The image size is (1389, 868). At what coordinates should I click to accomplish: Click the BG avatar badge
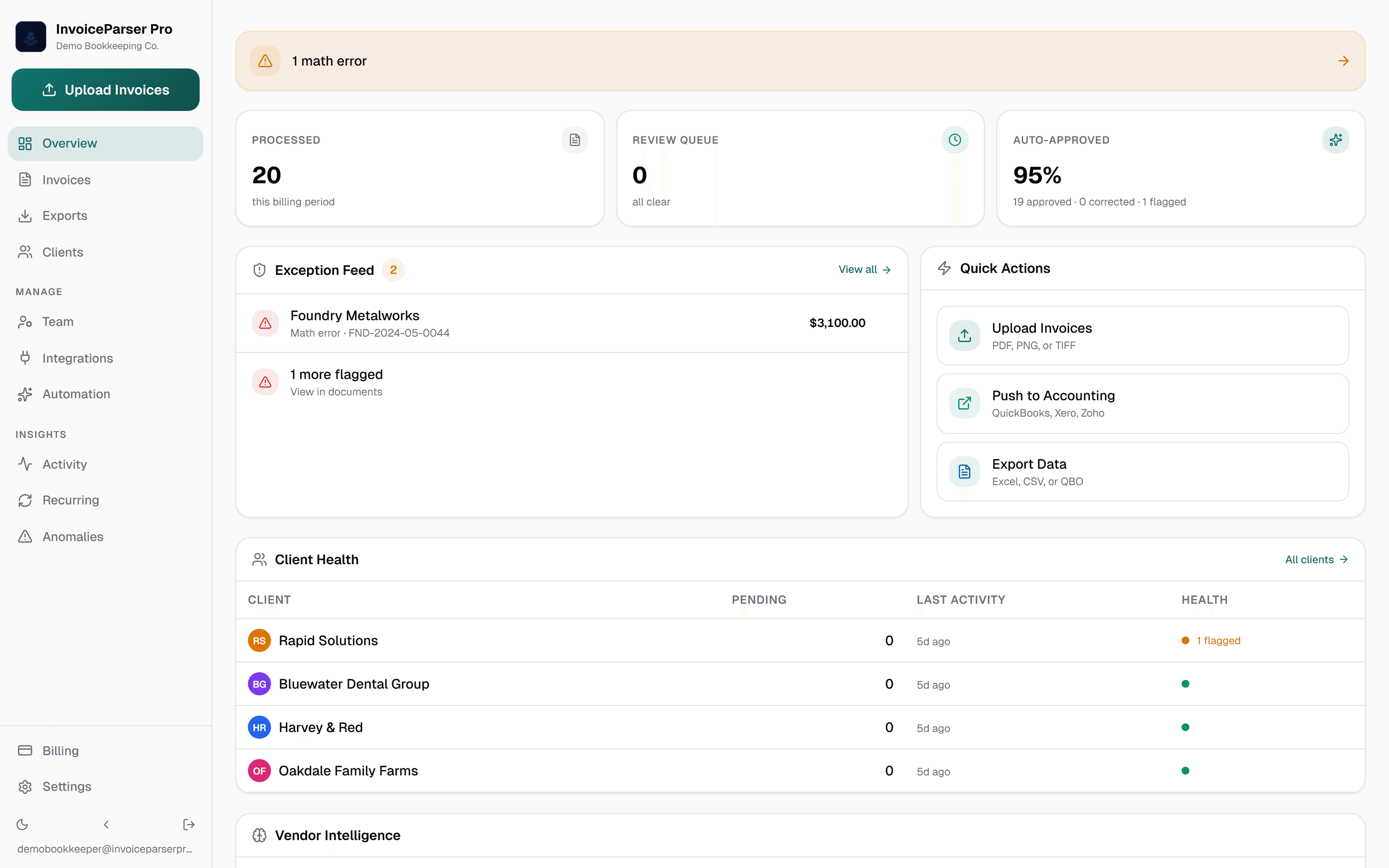pyautogui.click(x=259, y=684)
